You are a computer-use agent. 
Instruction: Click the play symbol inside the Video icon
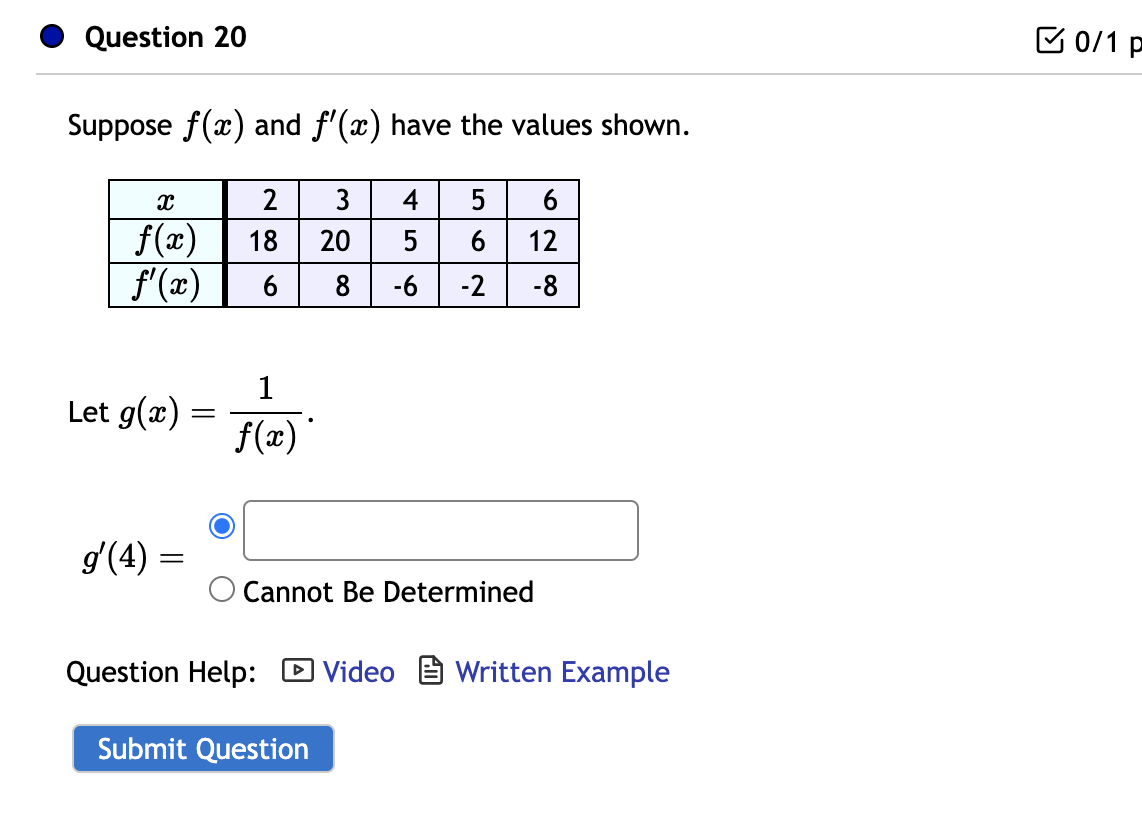point(297,671)
